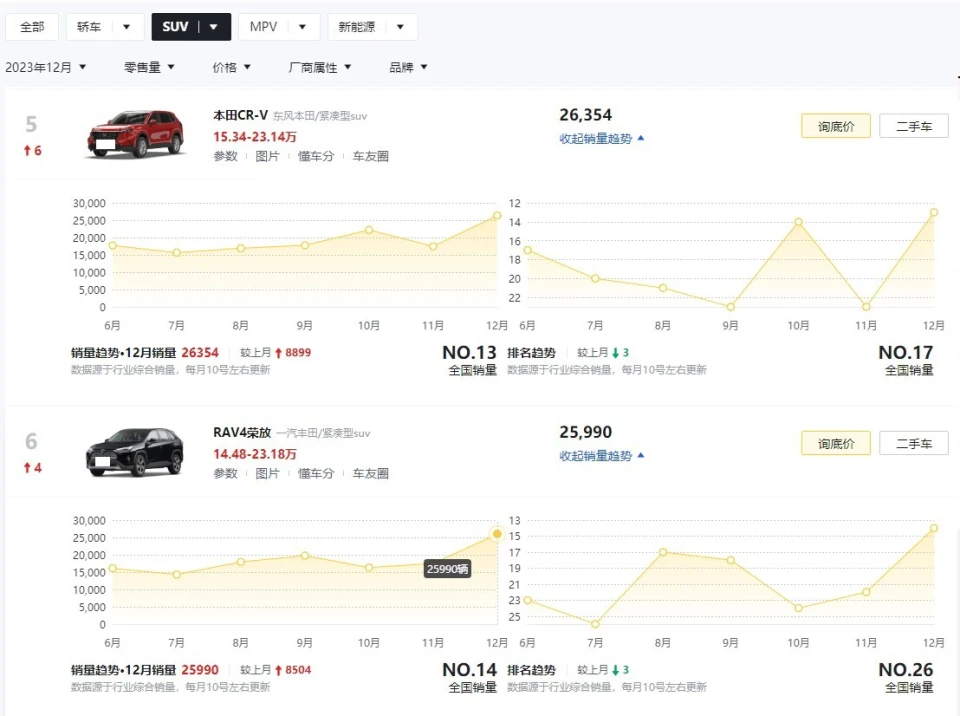Collapse 收起销量趋势 for 本田CR-V

[x=601, y=139]
